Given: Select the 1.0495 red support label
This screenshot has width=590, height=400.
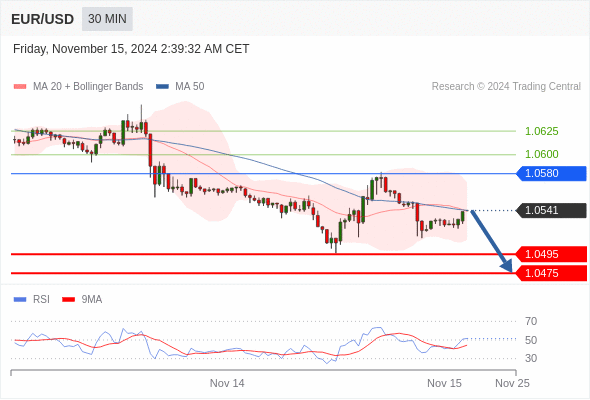Looking at the screenshot, I should coord(552,254).
